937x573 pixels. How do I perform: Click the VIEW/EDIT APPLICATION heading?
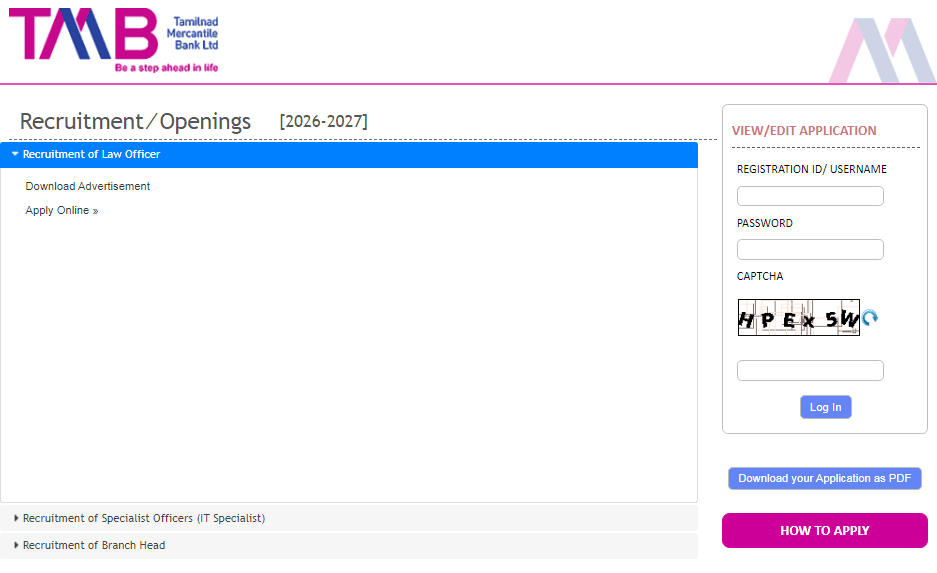click(804, 130)
